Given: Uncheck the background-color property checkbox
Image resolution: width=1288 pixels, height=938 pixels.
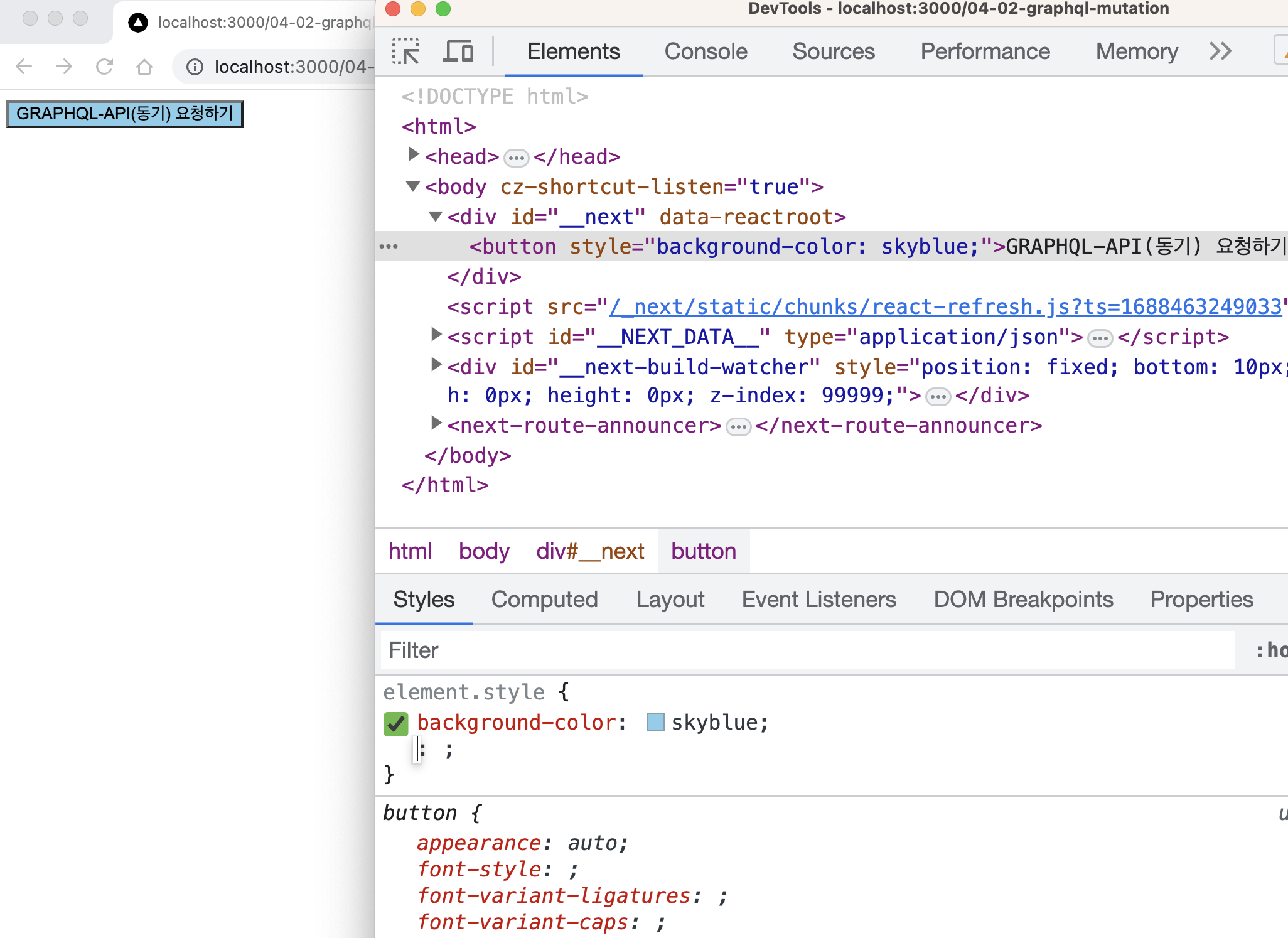Looking at the screenshot, I should point(396,724).
